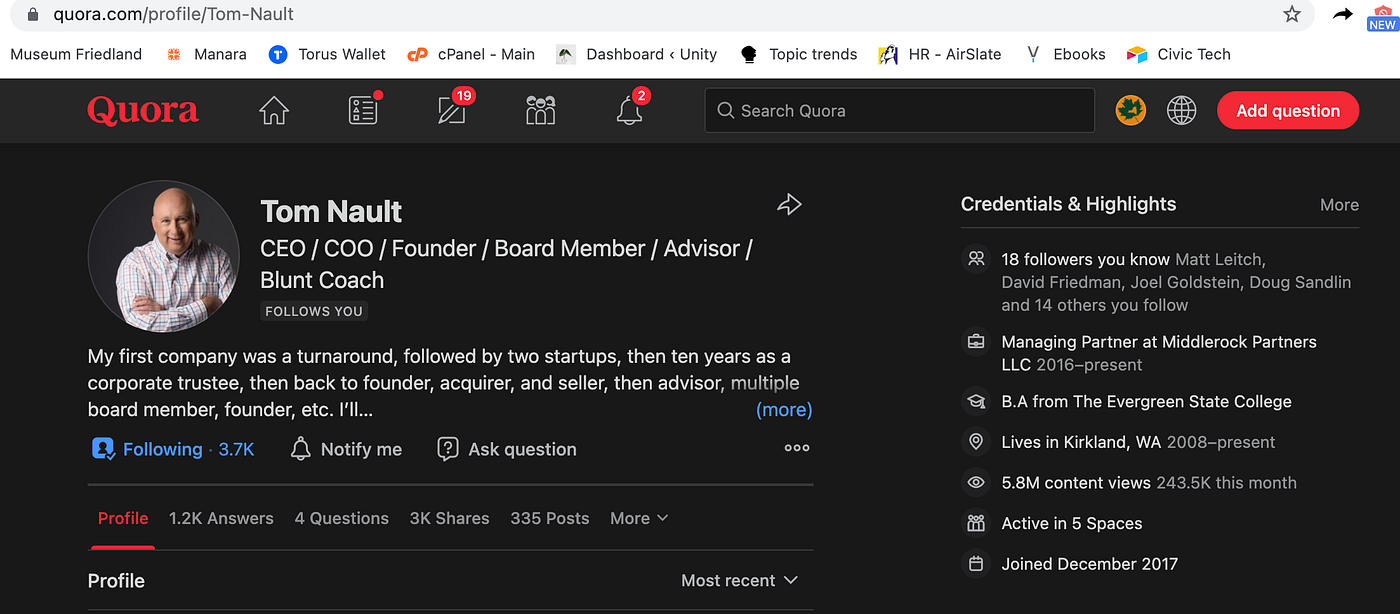The width and height of the screenshot is (1400, 614).
Task: Click the Search Quora input field
Action: tap(900, 111)
